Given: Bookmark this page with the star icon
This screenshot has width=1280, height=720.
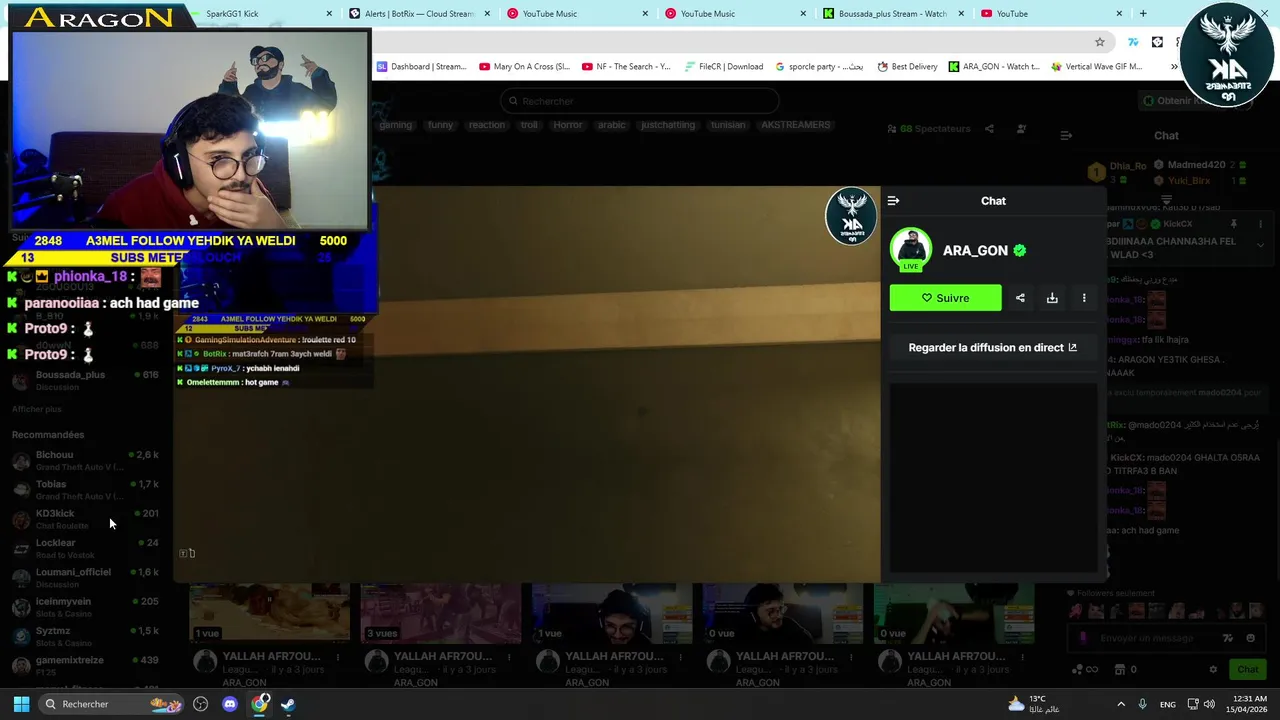Looking at the screenshot, I should tap(1100, 42).
